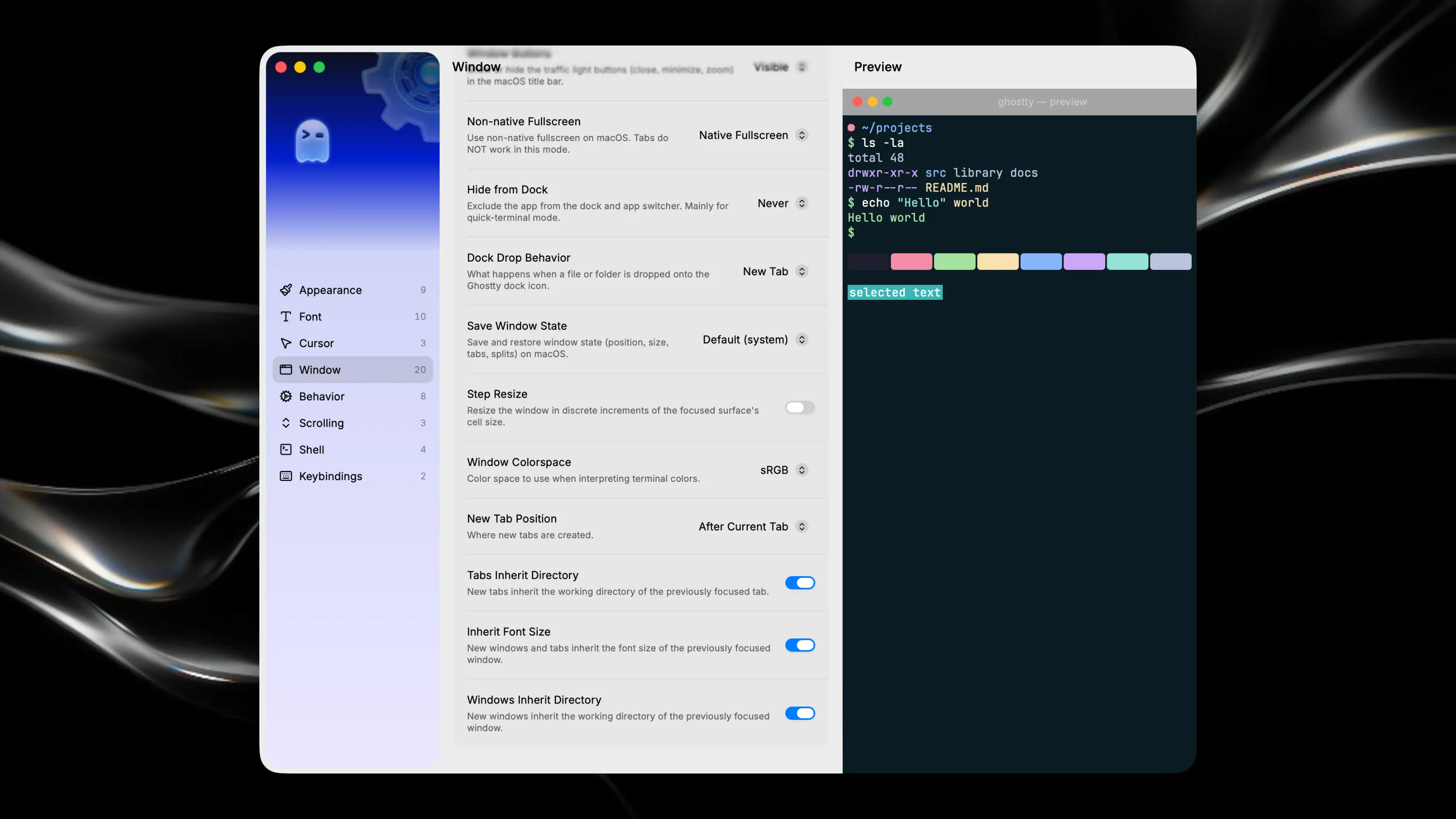Click the light lavender palette swatch
Viewport: 1456px width, 819px height.
(1171, 262)
